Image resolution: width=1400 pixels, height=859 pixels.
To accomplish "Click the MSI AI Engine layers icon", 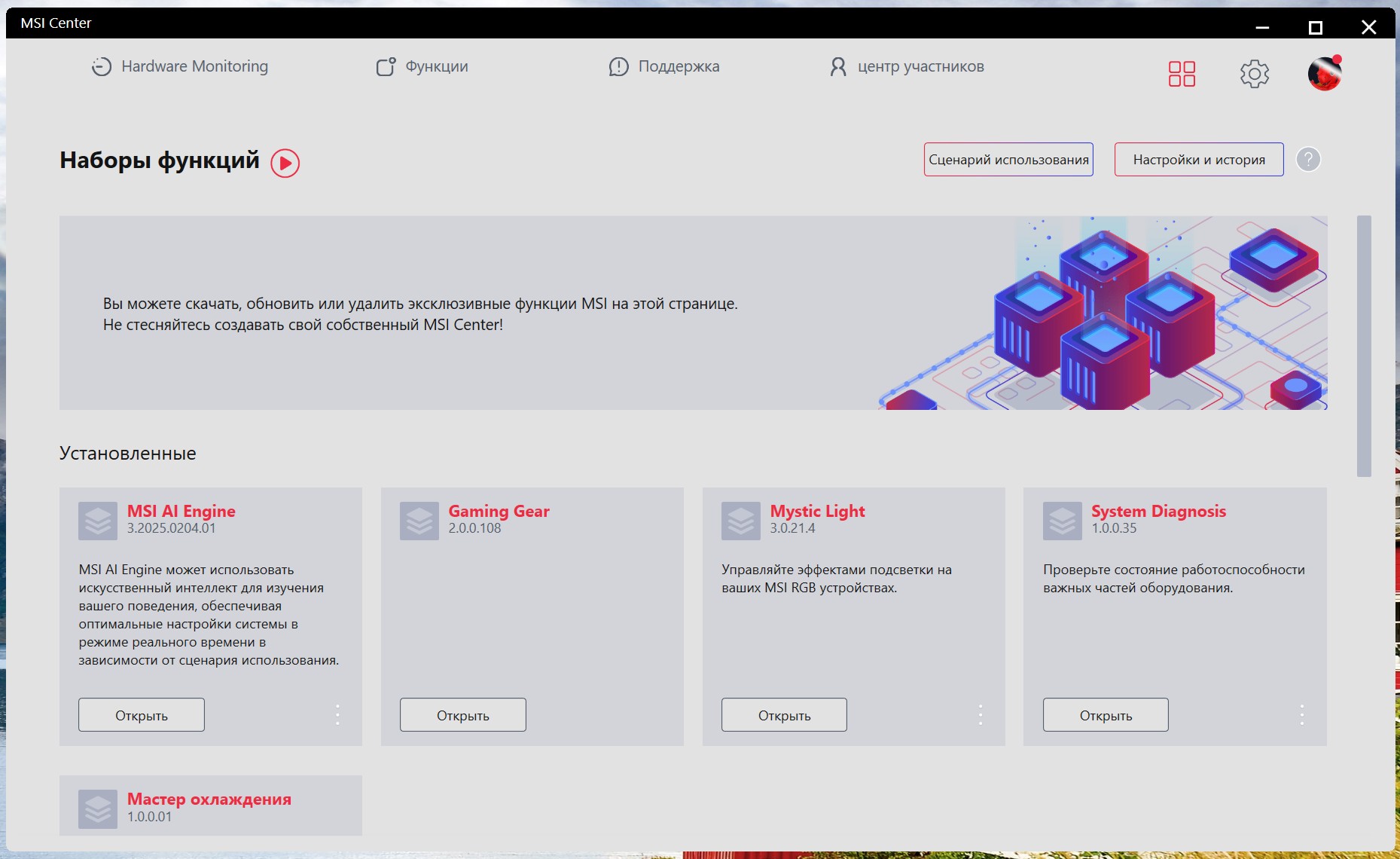I will coord(98,521).
